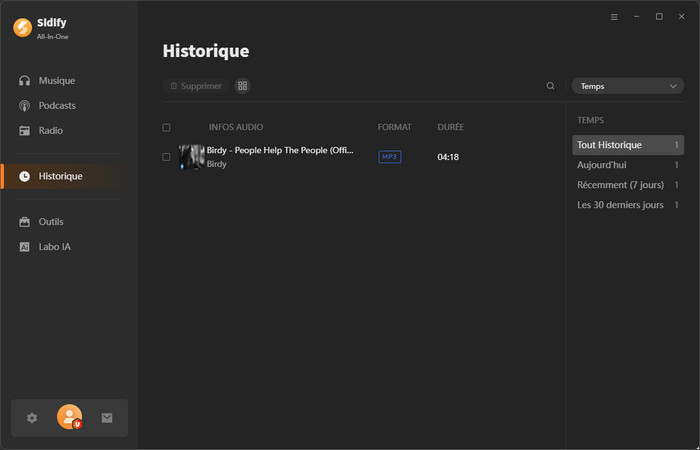Toggle the select-all checkbox in header

[x=166, y=127]
